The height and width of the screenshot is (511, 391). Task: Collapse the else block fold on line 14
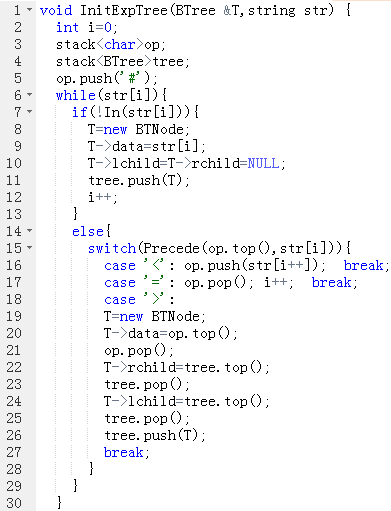click(x=30, y=230)
